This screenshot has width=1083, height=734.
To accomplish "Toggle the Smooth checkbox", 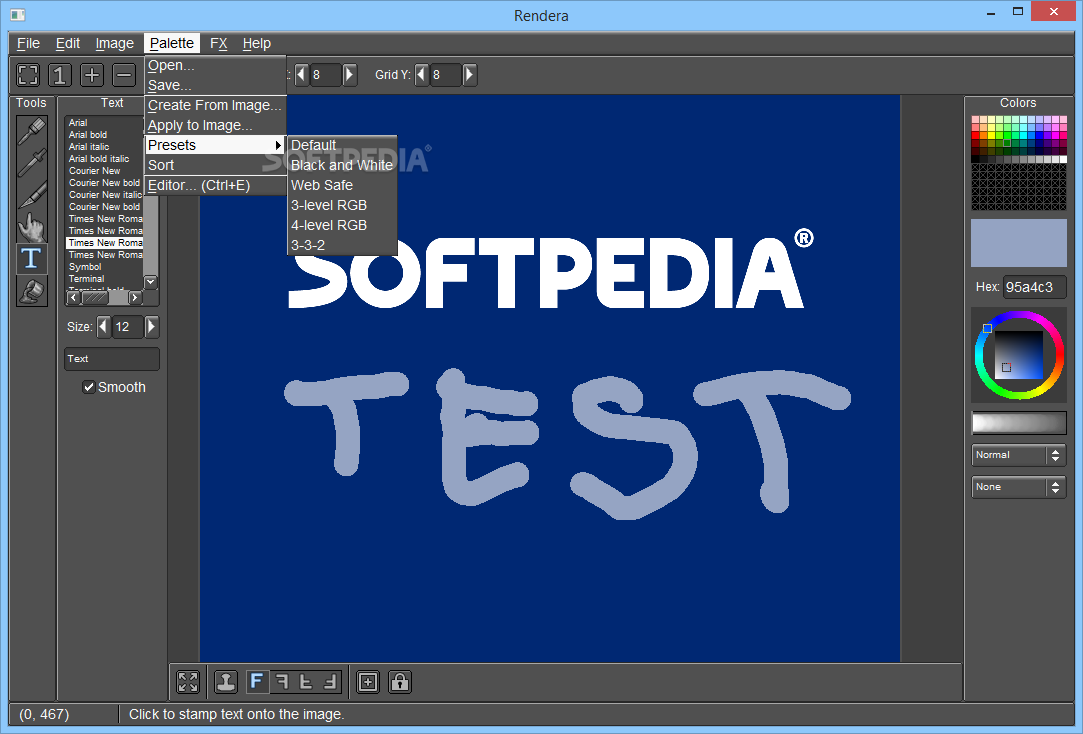I will (x=88, y=387).
